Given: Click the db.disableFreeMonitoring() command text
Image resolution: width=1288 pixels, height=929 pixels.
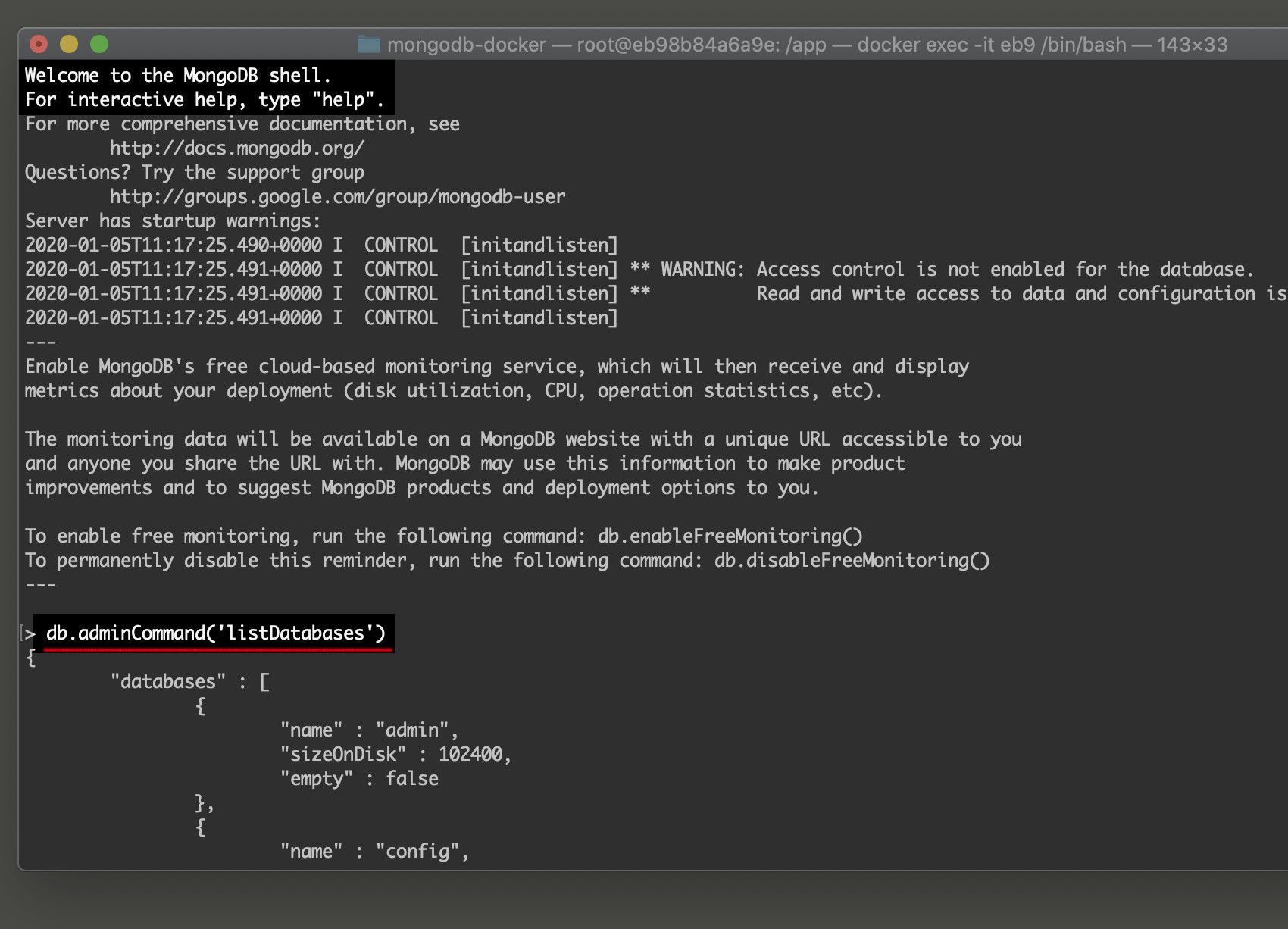Looking at the screenshot, I should [852, 560].
